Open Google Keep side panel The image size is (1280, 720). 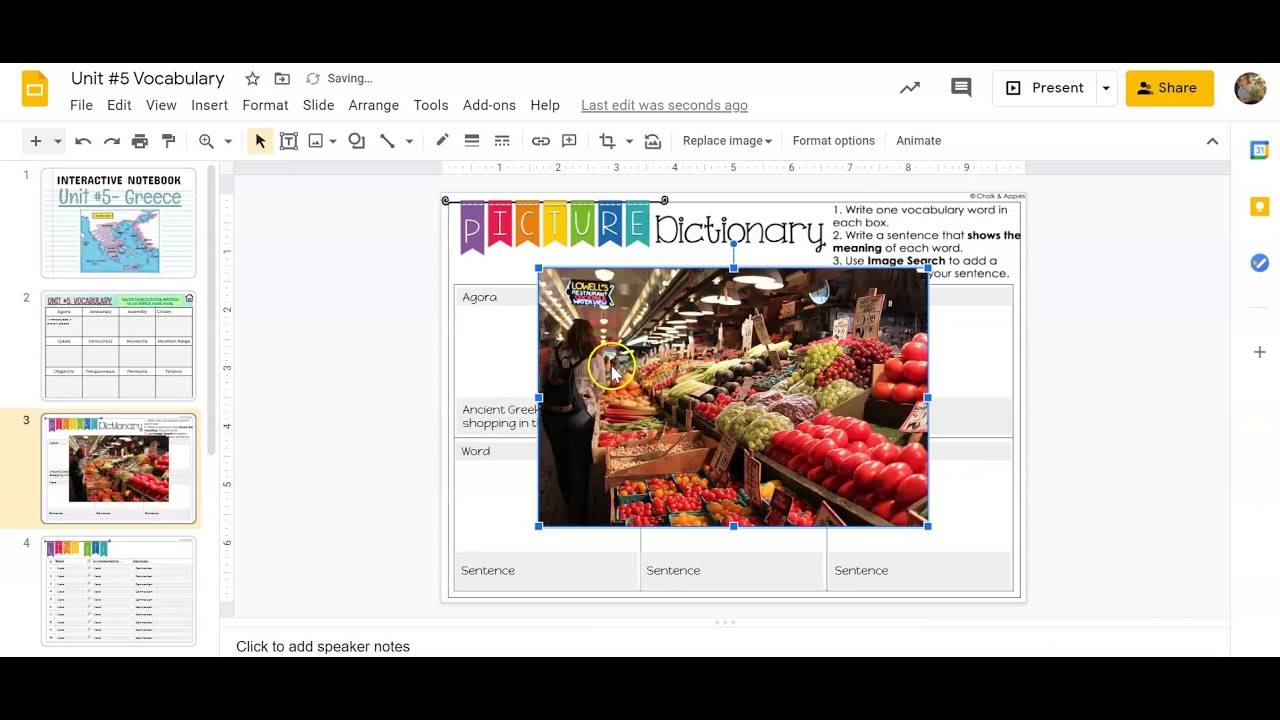coord(1260,207)
